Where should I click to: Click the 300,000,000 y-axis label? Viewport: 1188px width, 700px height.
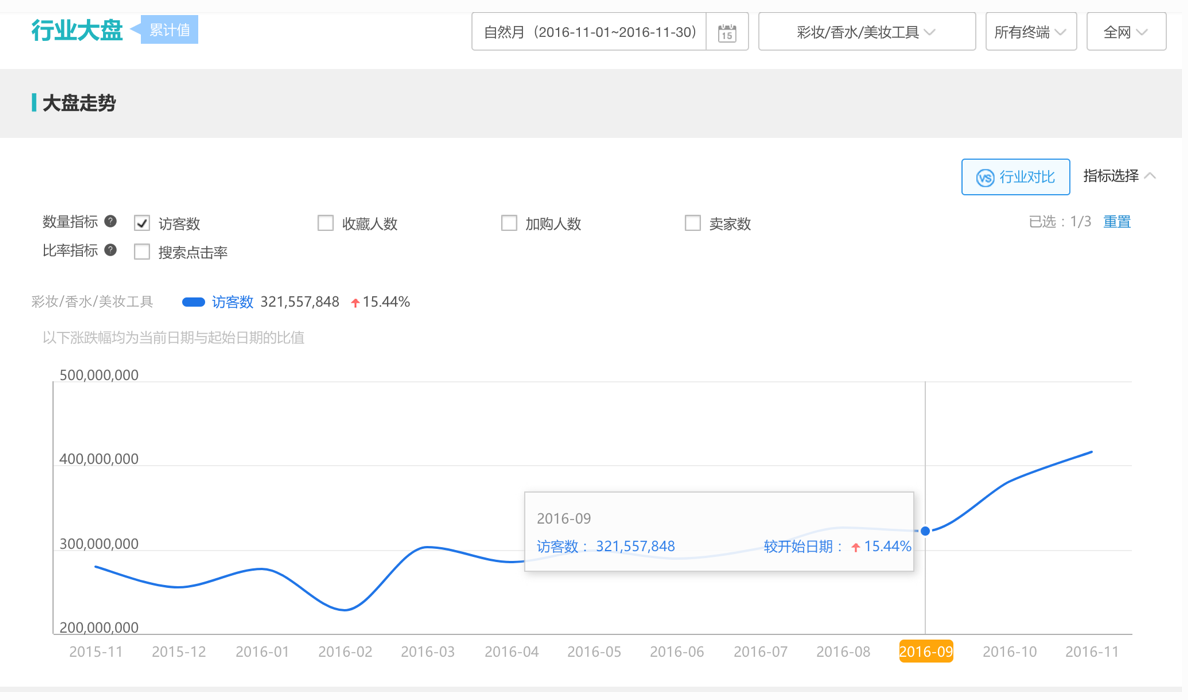[98, 544]
